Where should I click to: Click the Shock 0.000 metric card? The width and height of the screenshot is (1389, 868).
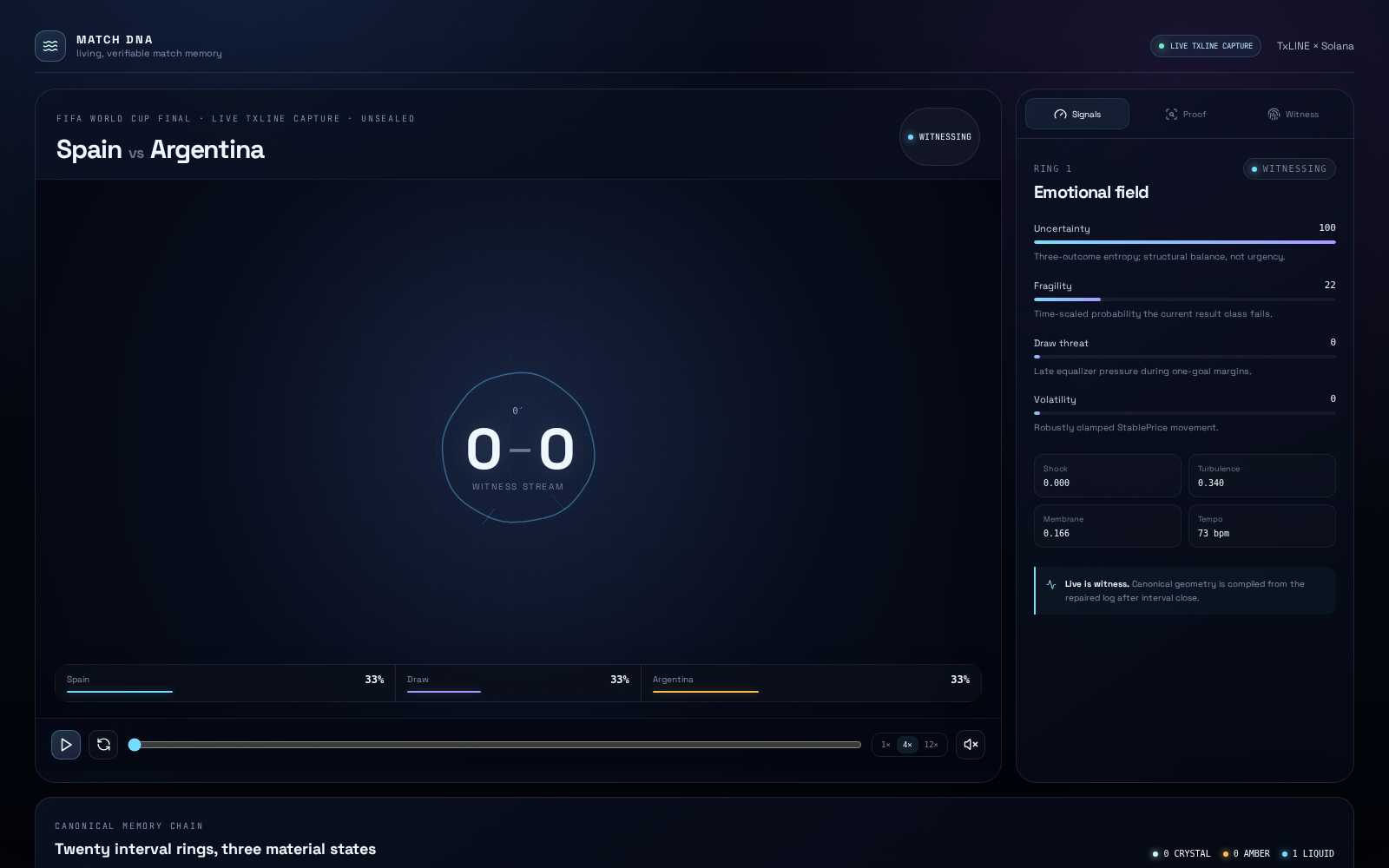[x=1107, y=476]
